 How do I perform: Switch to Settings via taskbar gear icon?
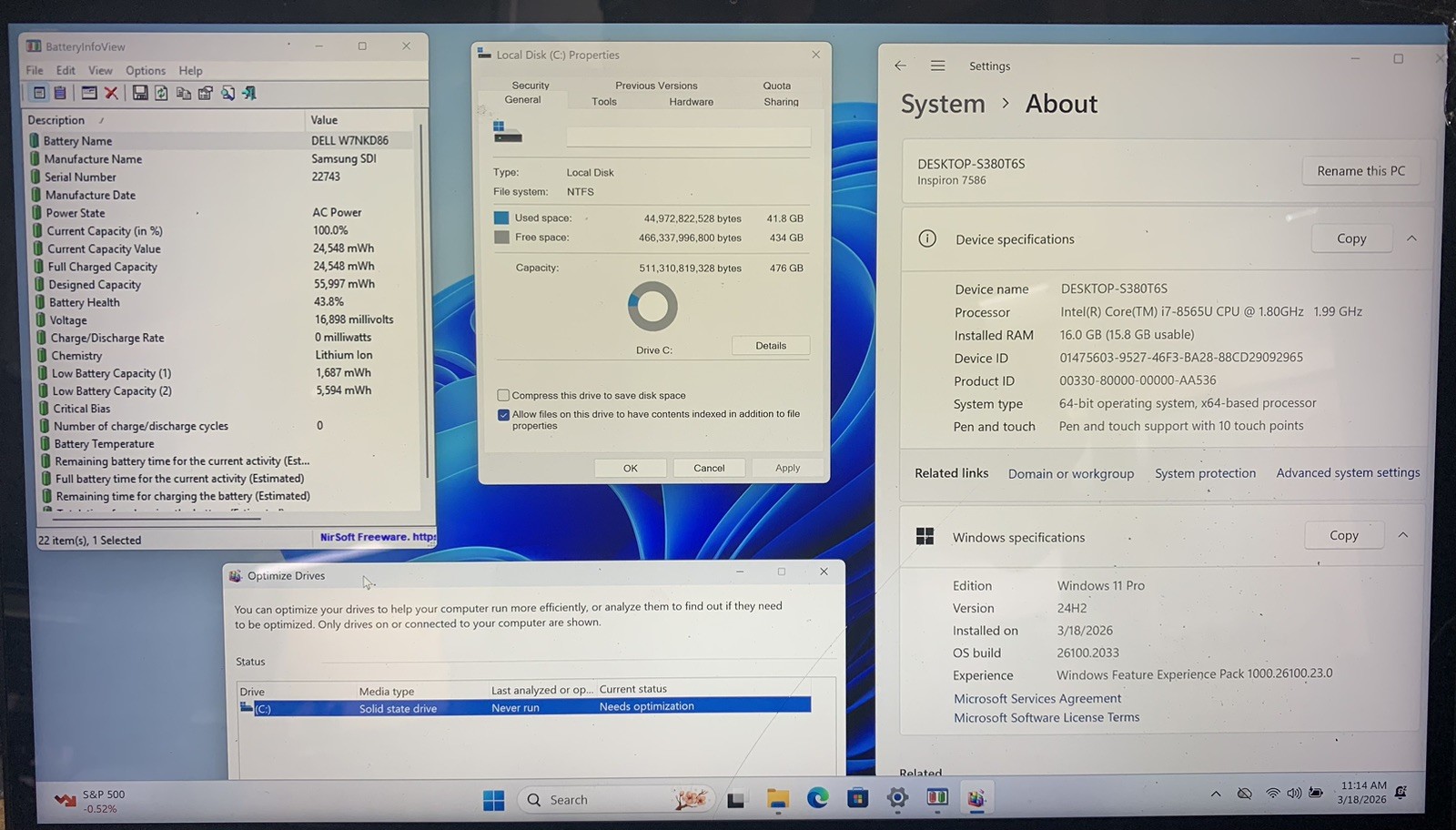897,799
